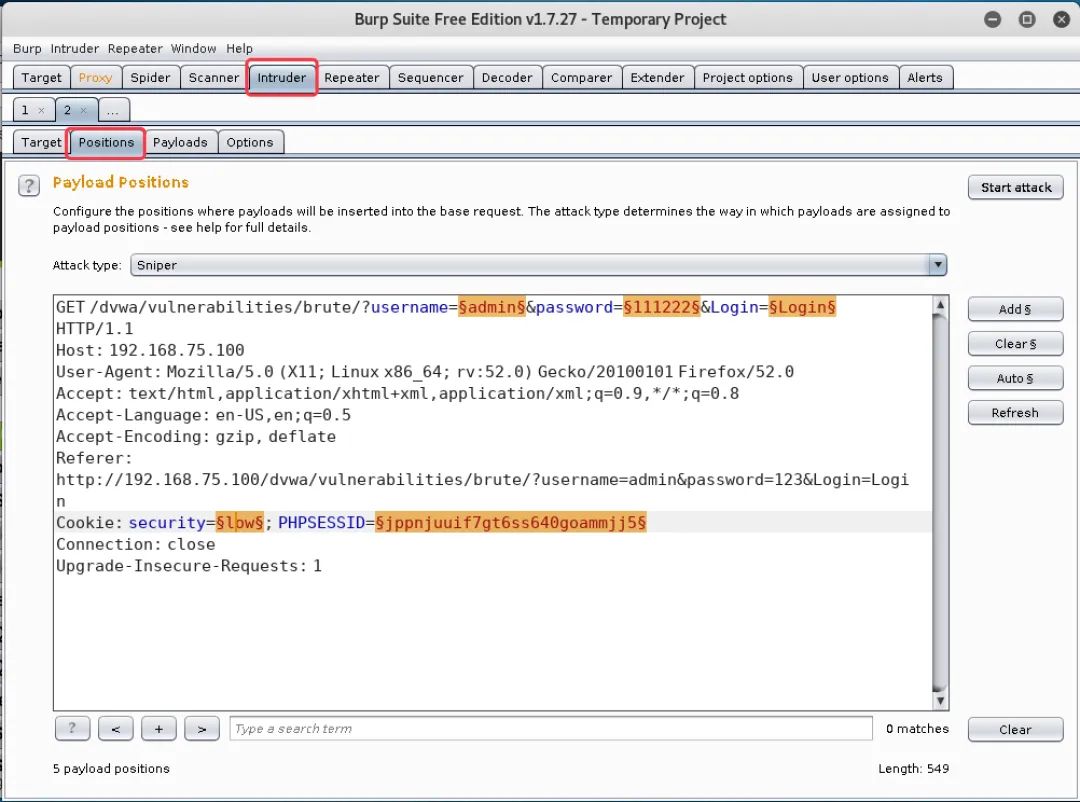
Task: Click the Auto § button
Action: tap(1015, 378)
